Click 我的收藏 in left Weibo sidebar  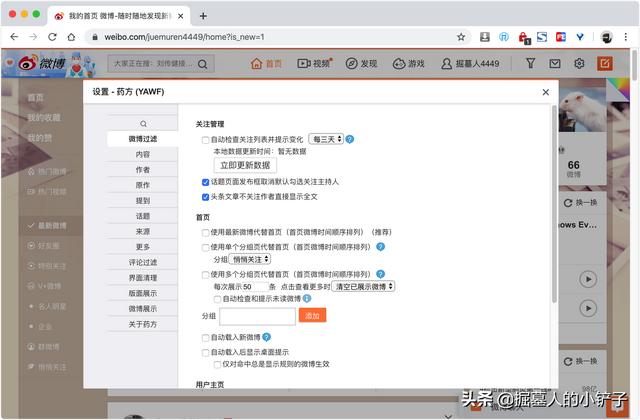click(44, 118)
